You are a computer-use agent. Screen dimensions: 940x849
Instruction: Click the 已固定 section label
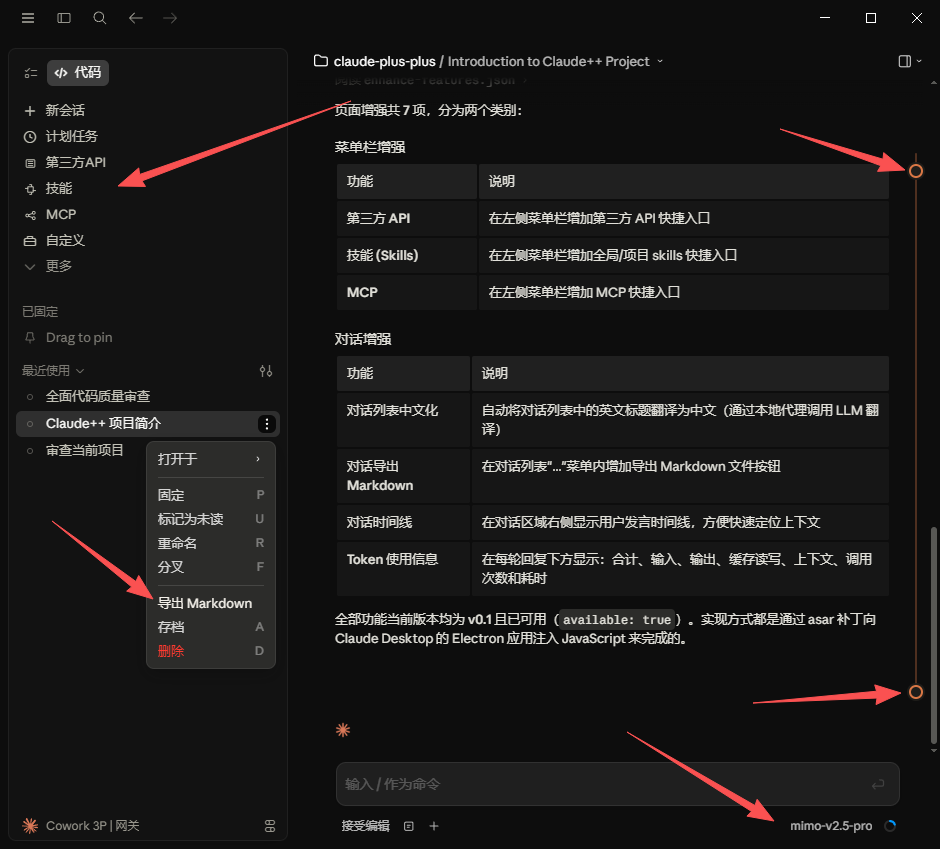tap(40, 312)
